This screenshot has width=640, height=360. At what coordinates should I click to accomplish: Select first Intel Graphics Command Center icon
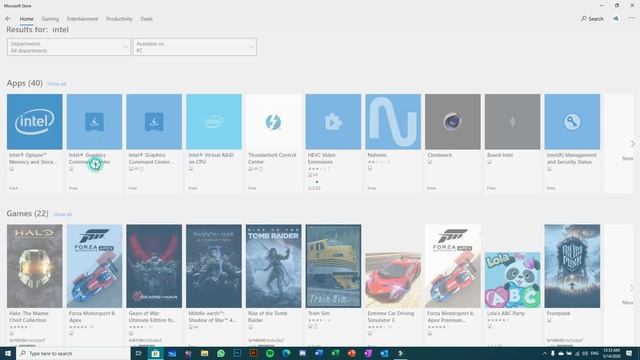tap(94, 122)
